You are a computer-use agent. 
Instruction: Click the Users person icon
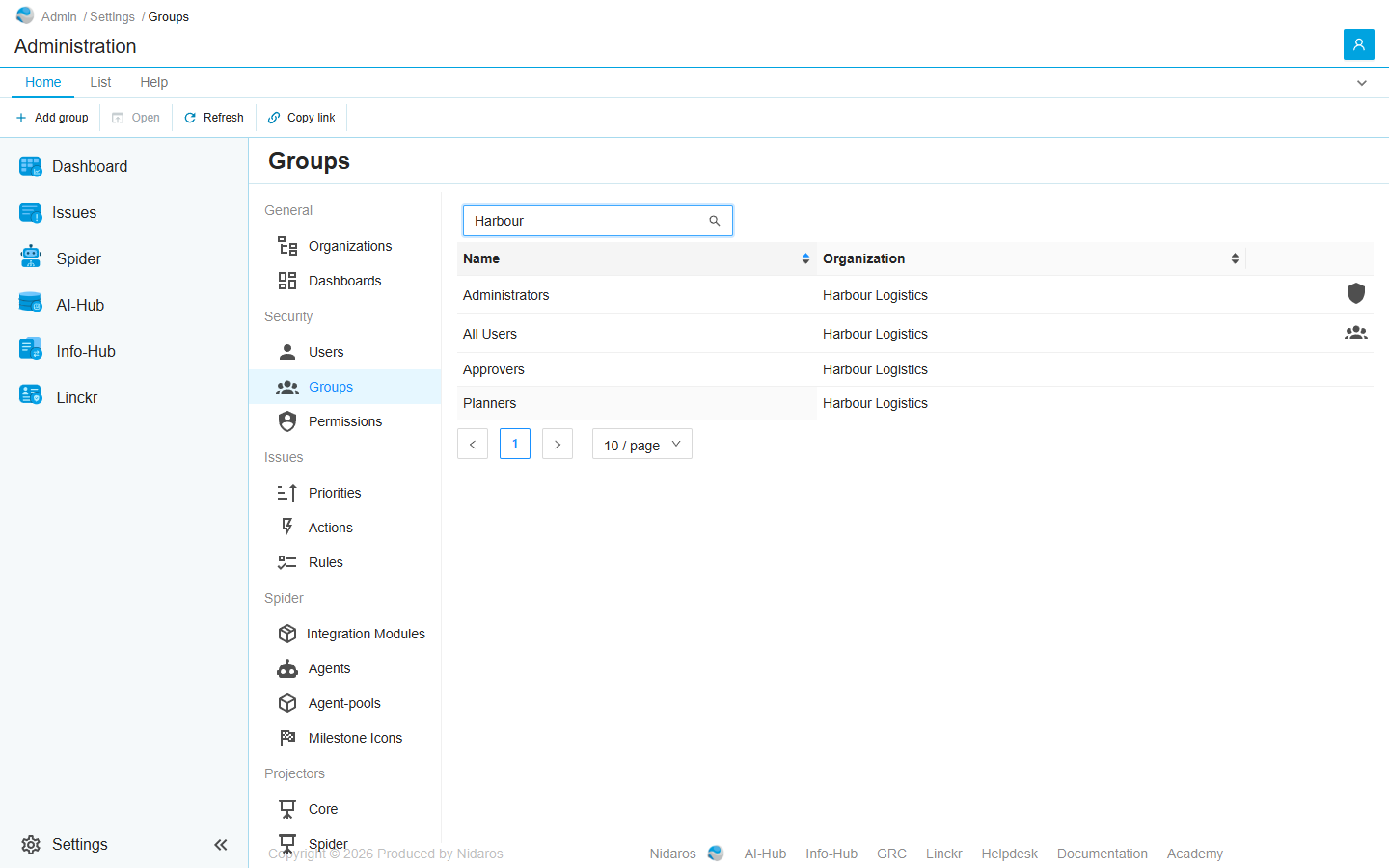click(x=287, y=352)
